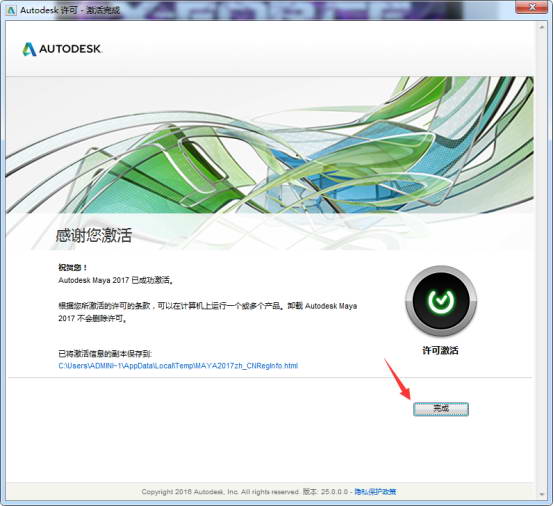
Task: Click the green license activated checkmark icon
Action: pos(441,301)
